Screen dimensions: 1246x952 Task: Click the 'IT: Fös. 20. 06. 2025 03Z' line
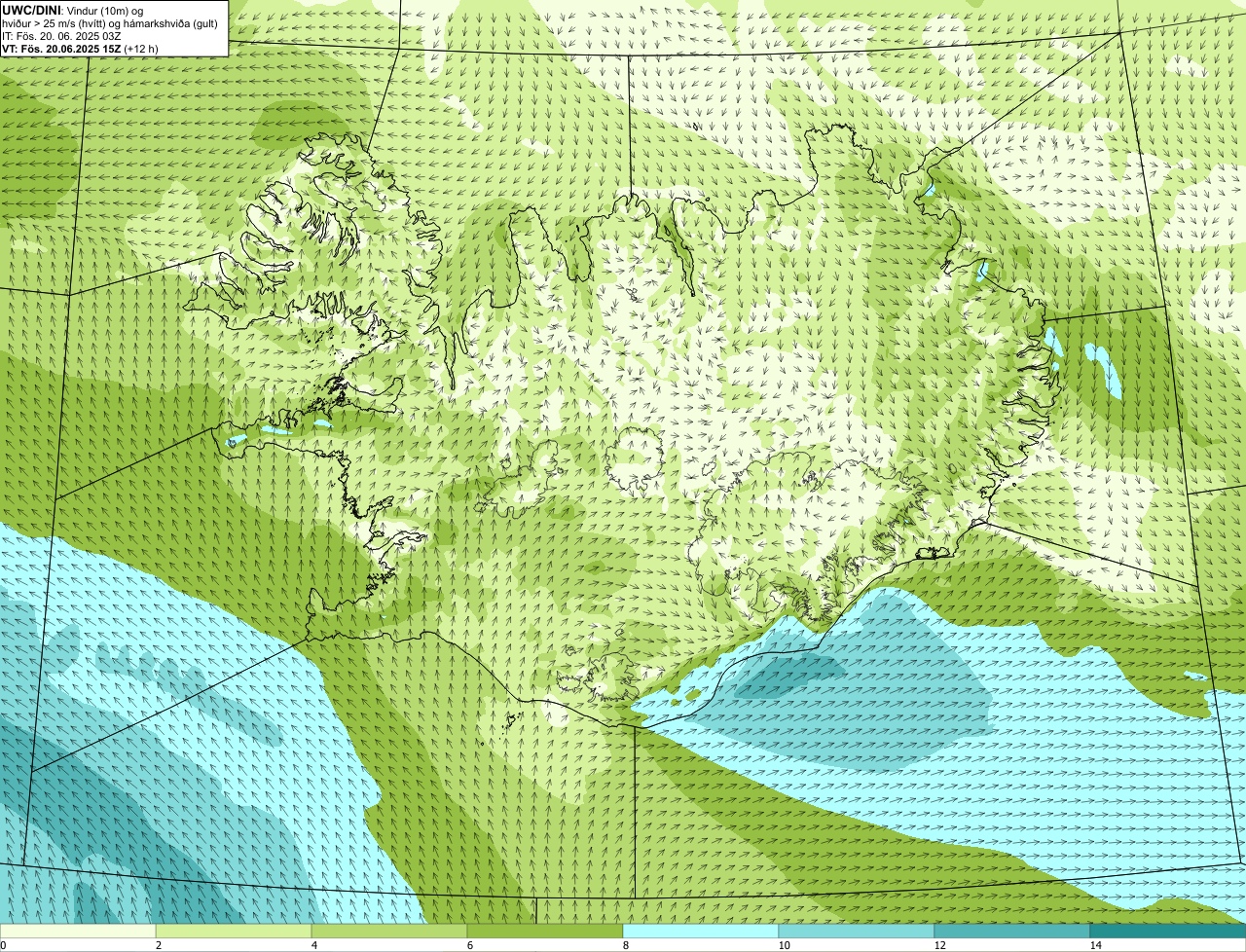tap(61, 35)
